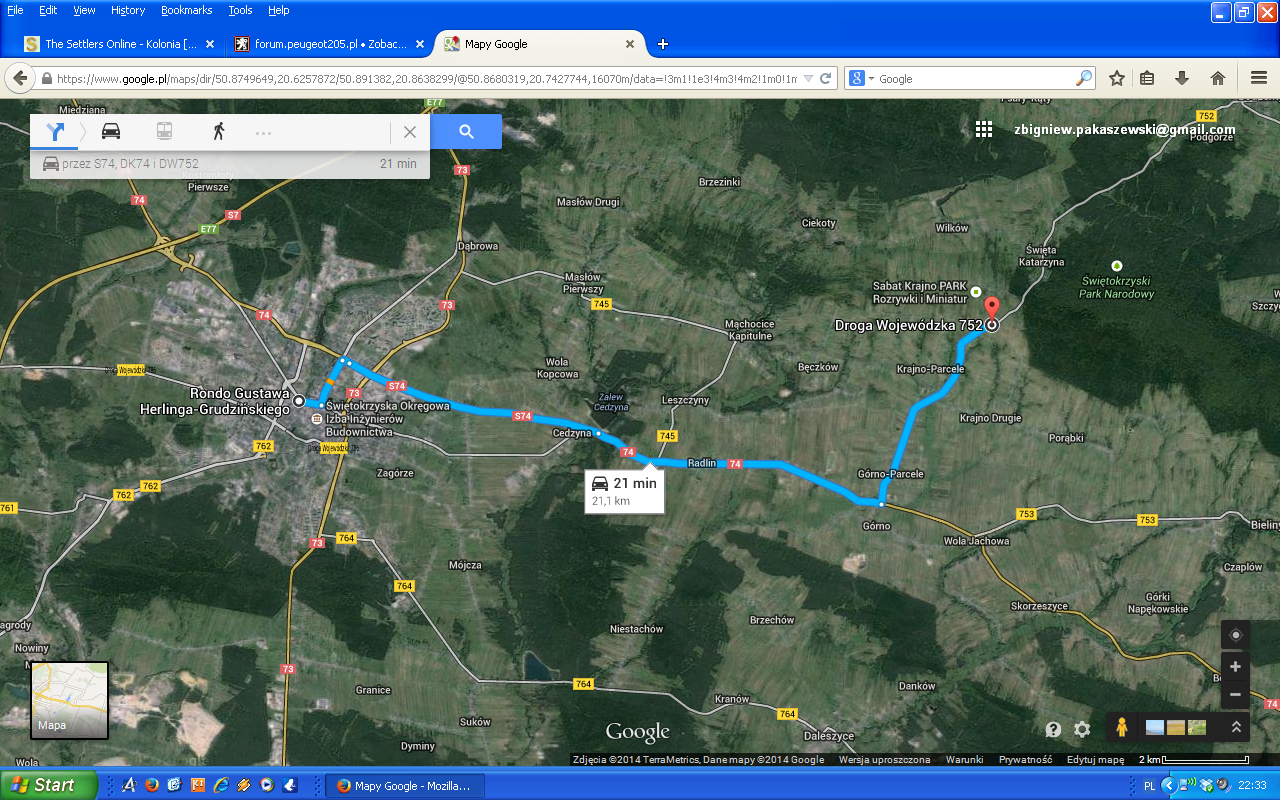Click the yellow Street View pegman

(1121, 728)
